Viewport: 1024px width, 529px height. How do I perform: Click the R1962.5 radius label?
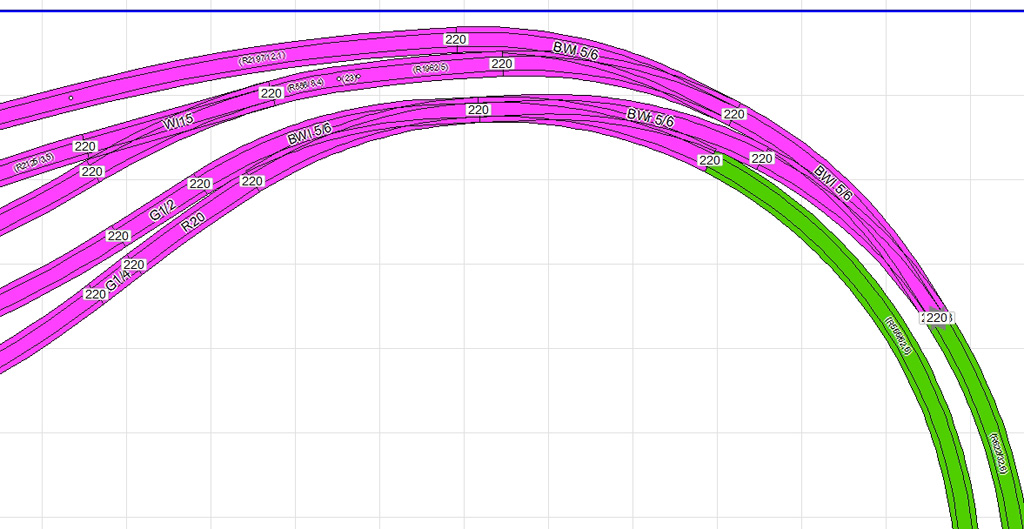(x=430, y=68)
